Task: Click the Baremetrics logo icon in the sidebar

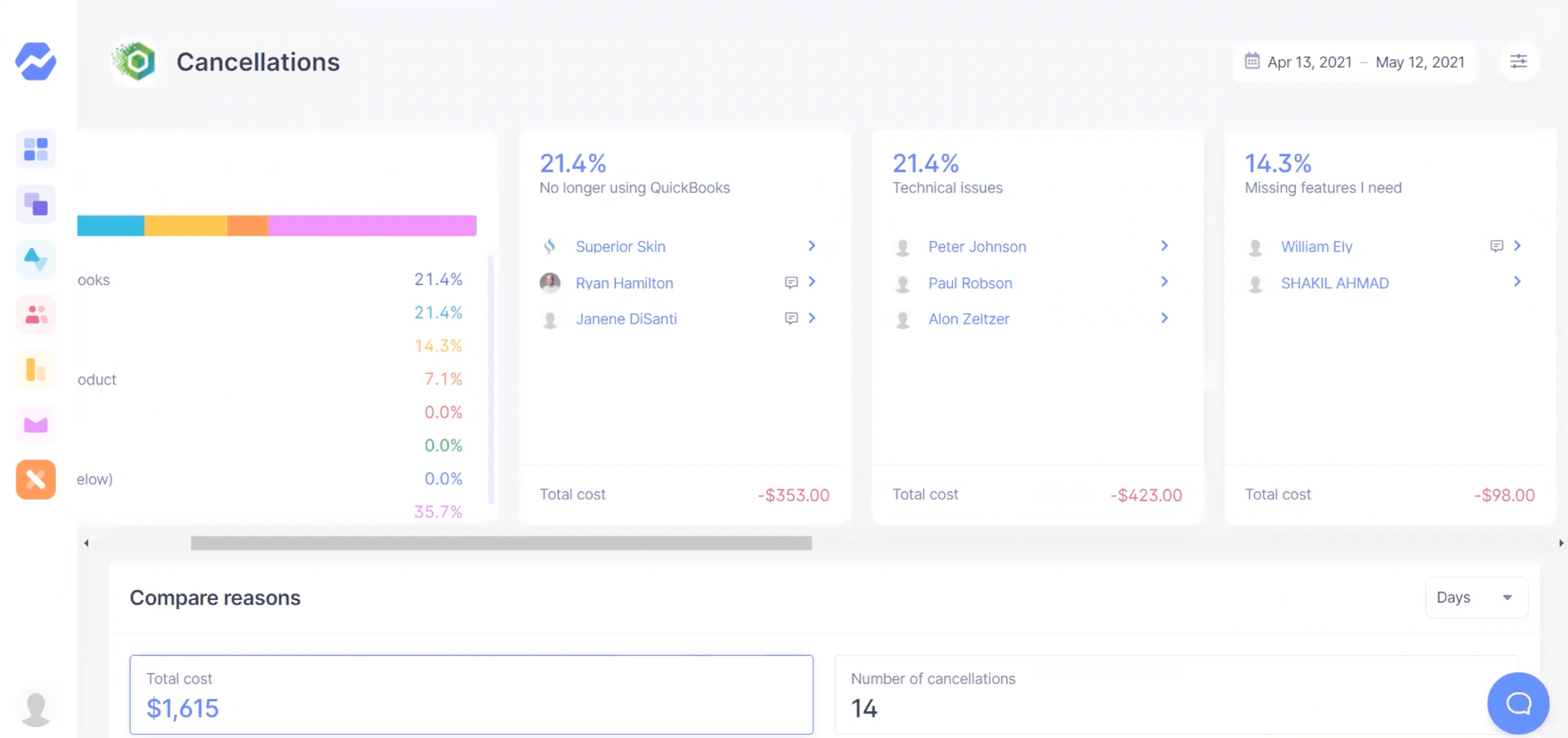Action: [x=35, y=61]
